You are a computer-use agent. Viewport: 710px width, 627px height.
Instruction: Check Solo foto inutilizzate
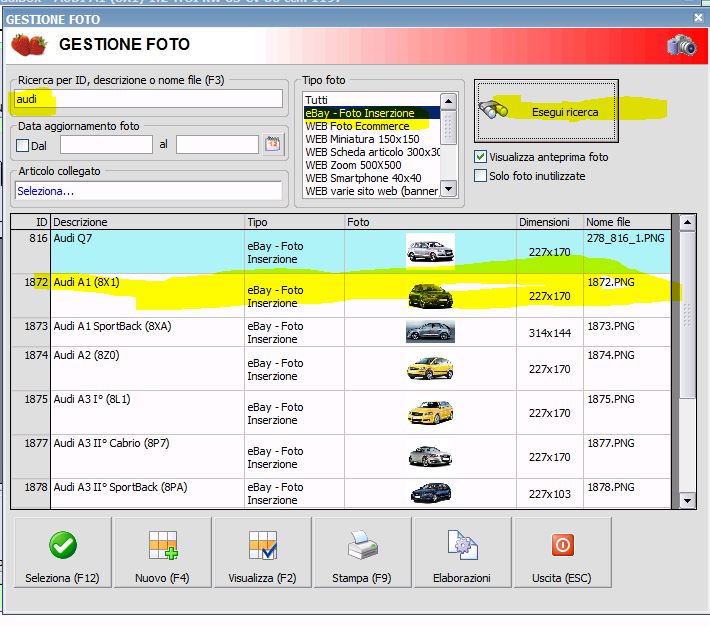(x=480, y=176)
